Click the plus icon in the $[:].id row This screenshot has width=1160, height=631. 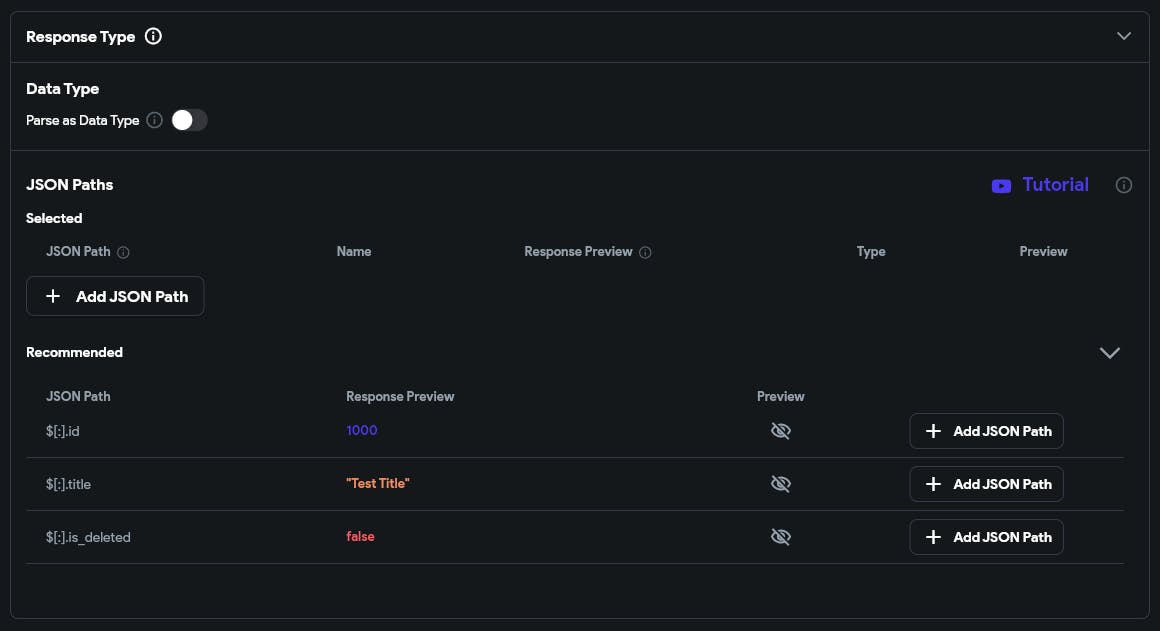[x=933, y=431]
